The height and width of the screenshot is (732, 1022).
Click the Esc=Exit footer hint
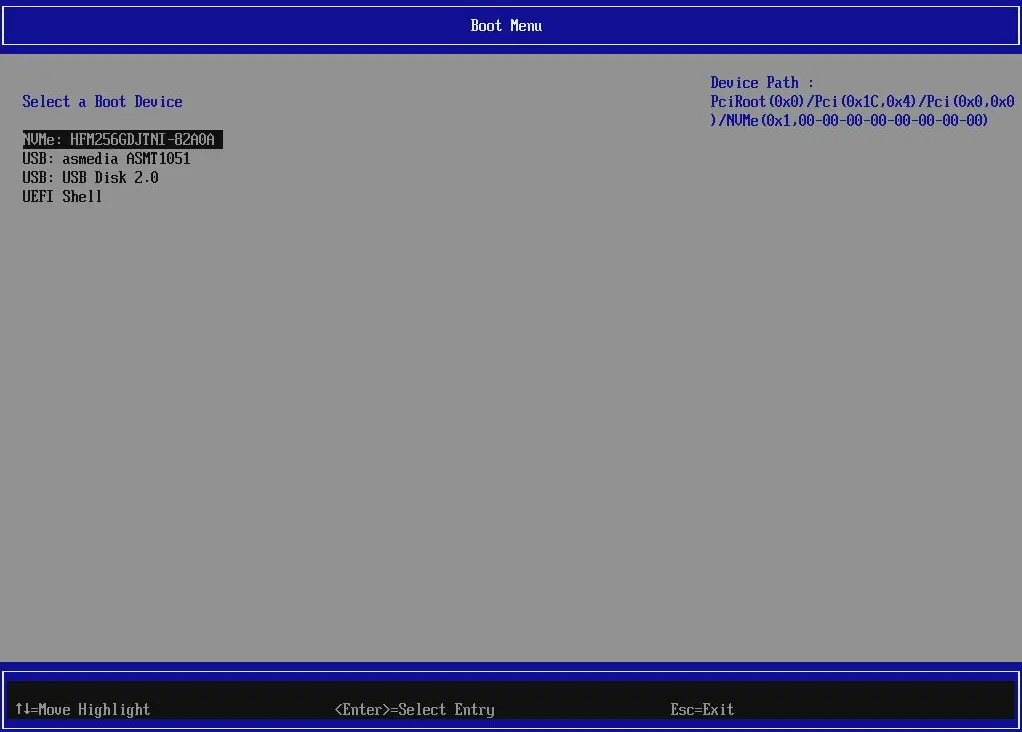click(701, 709)
